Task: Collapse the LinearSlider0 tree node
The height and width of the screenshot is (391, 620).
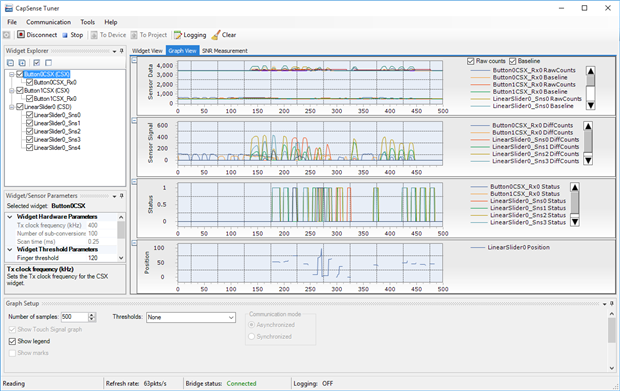Action: click(11, 107)
